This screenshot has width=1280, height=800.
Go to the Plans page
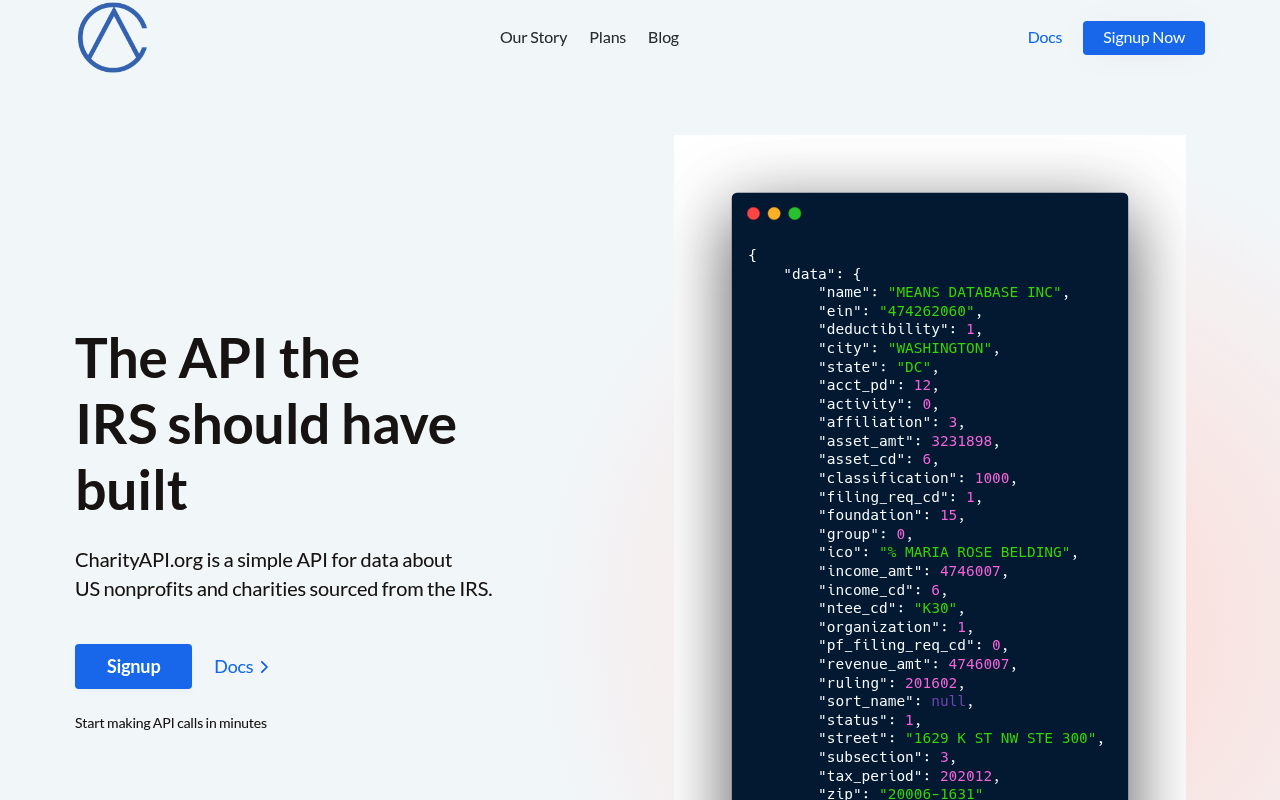point(607,37)
